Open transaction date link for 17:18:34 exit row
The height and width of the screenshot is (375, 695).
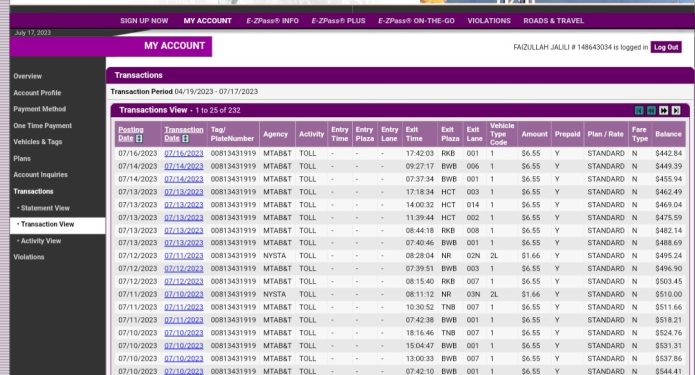click(184, 192)
